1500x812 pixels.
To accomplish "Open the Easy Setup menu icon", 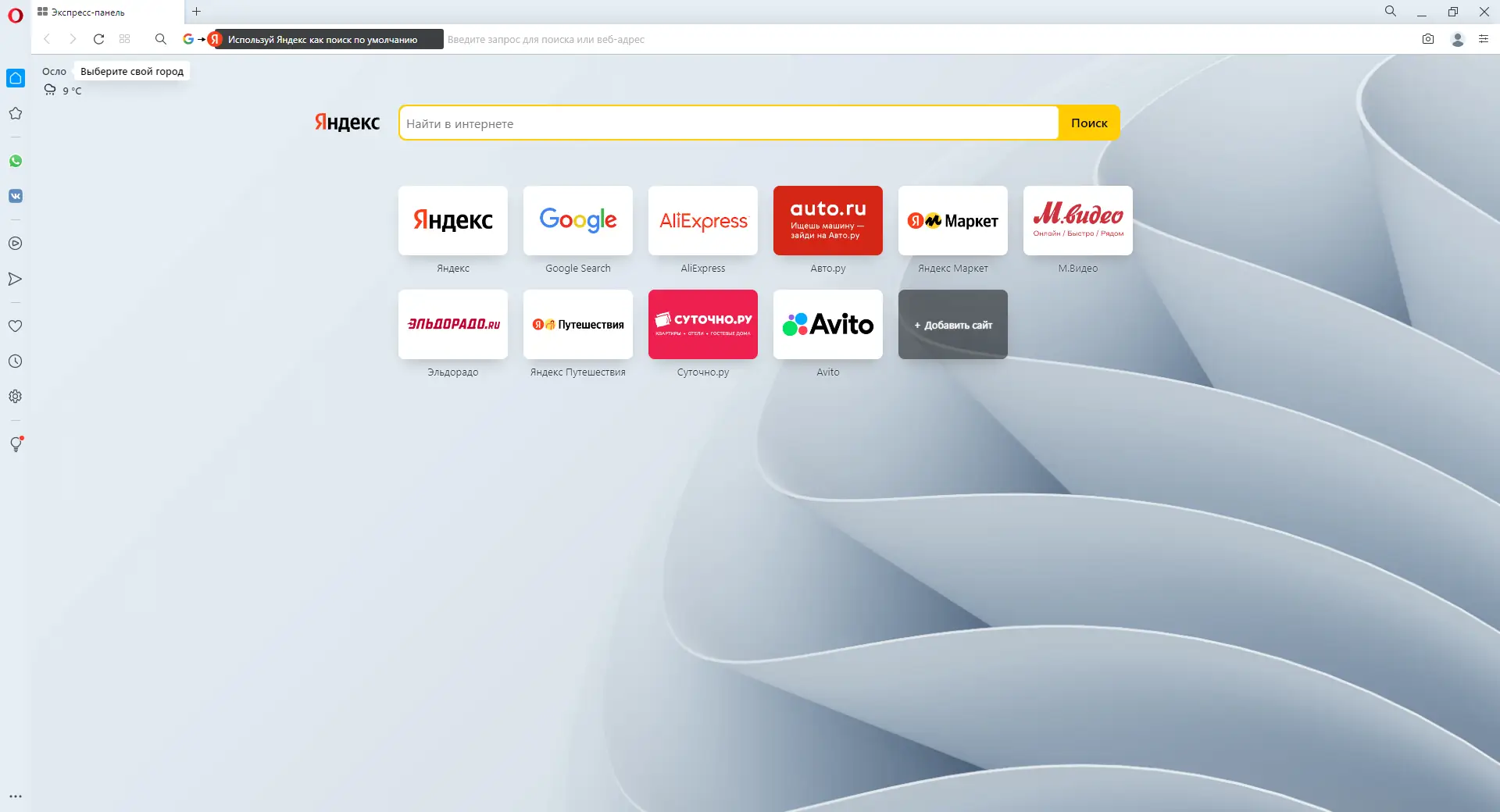I will click(x=1484, y=39).
